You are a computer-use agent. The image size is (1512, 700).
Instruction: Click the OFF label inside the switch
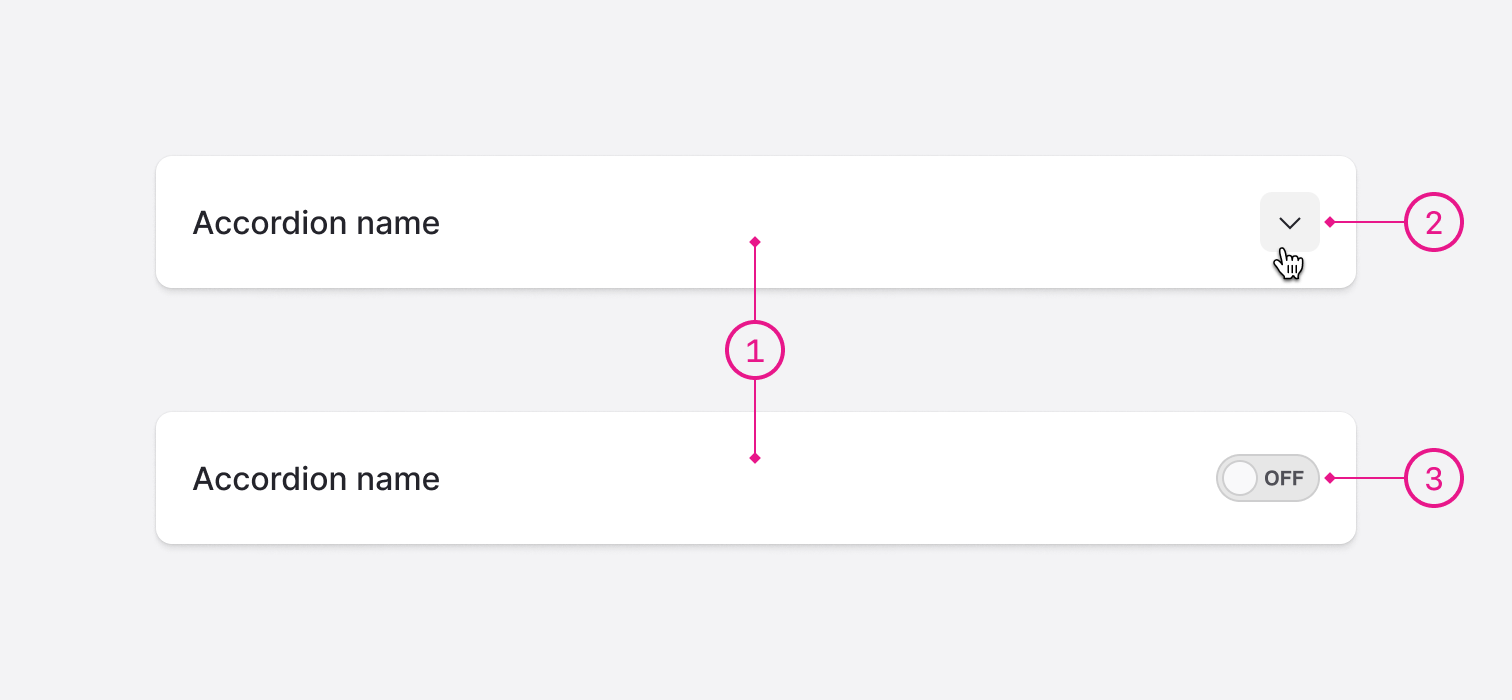point(1284,478)
